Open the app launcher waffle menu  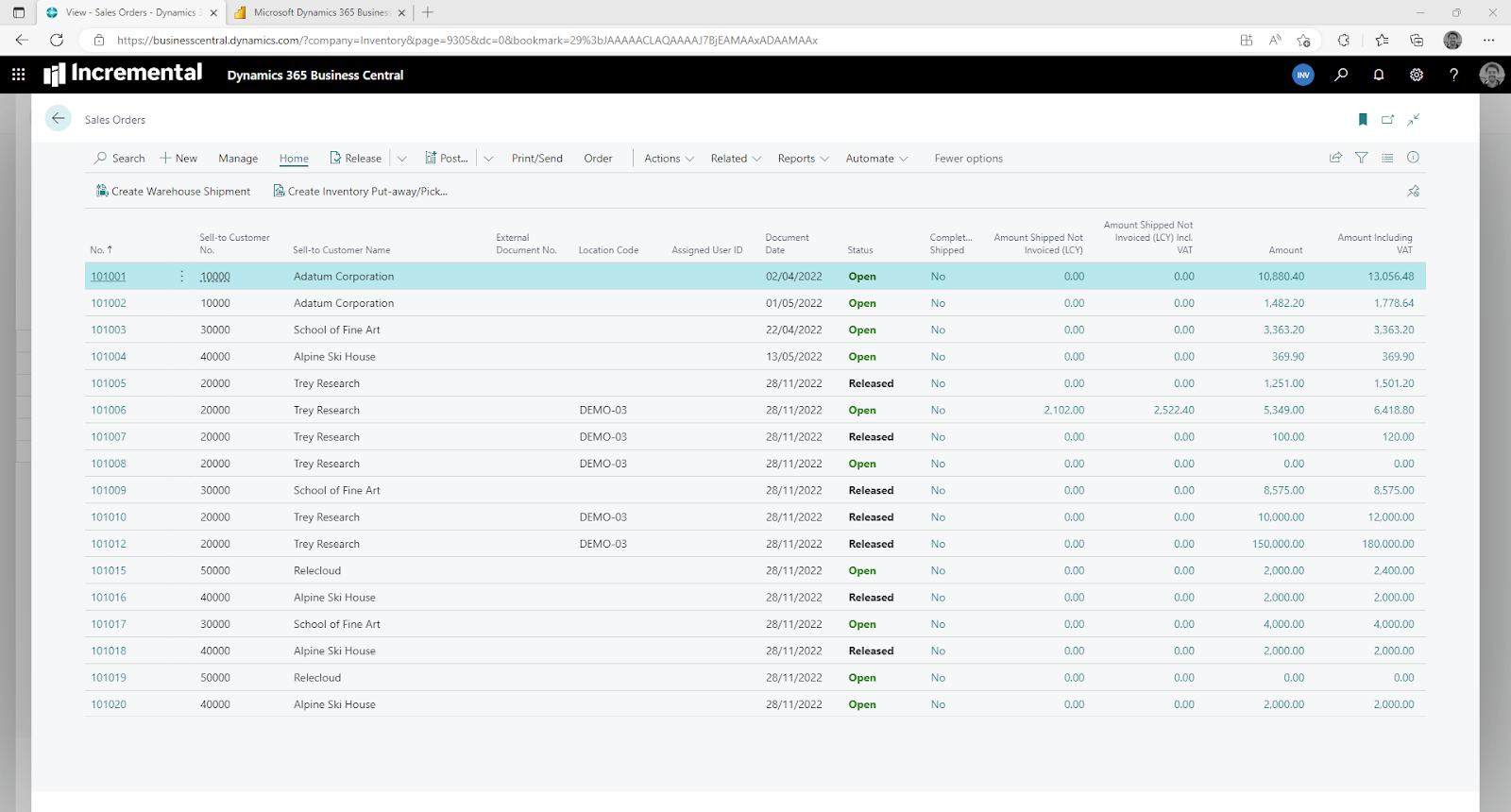point(18,75)
